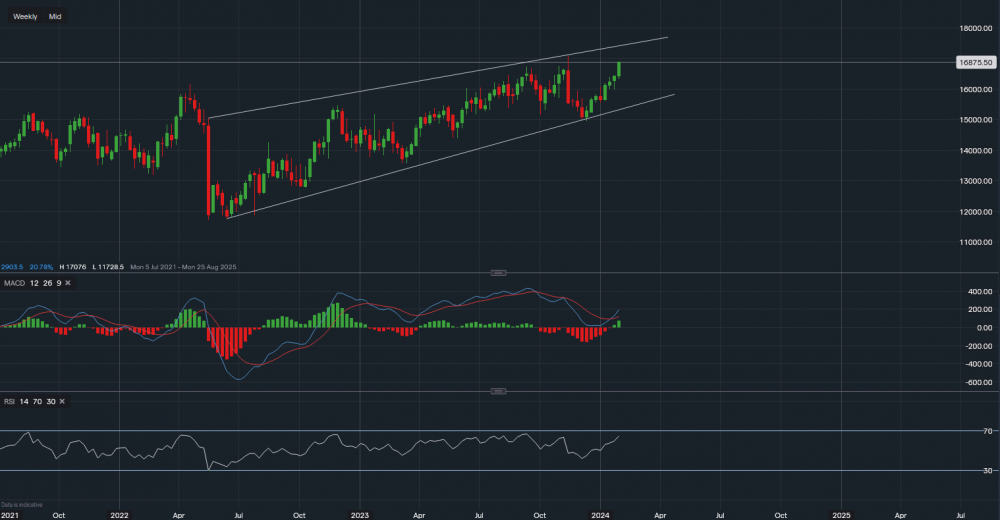
Task: Click the 16875.50 current price tag
Action: [x=974, y=62]
